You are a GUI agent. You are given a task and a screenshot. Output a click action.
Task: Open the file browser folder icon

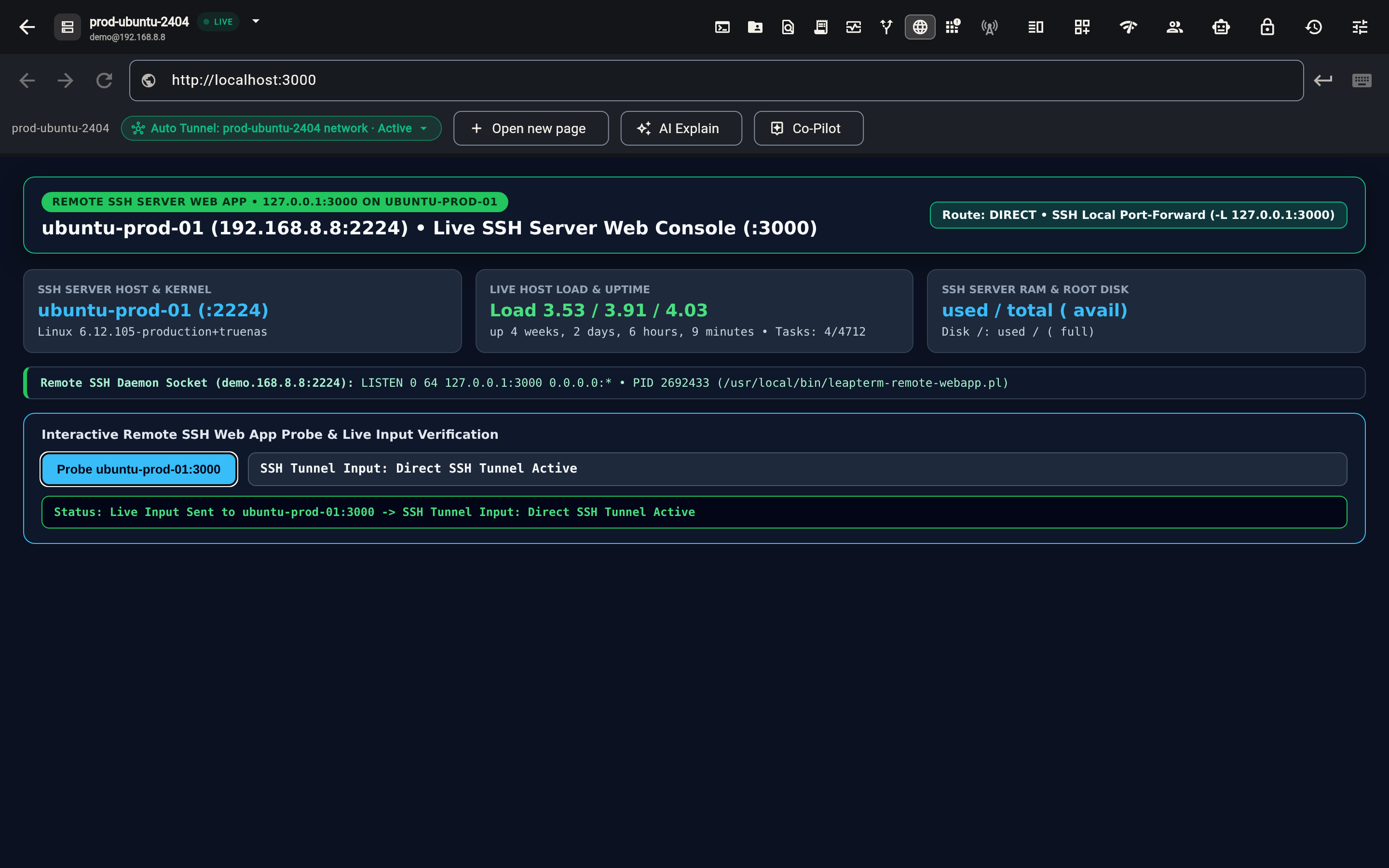pos(755,27)
